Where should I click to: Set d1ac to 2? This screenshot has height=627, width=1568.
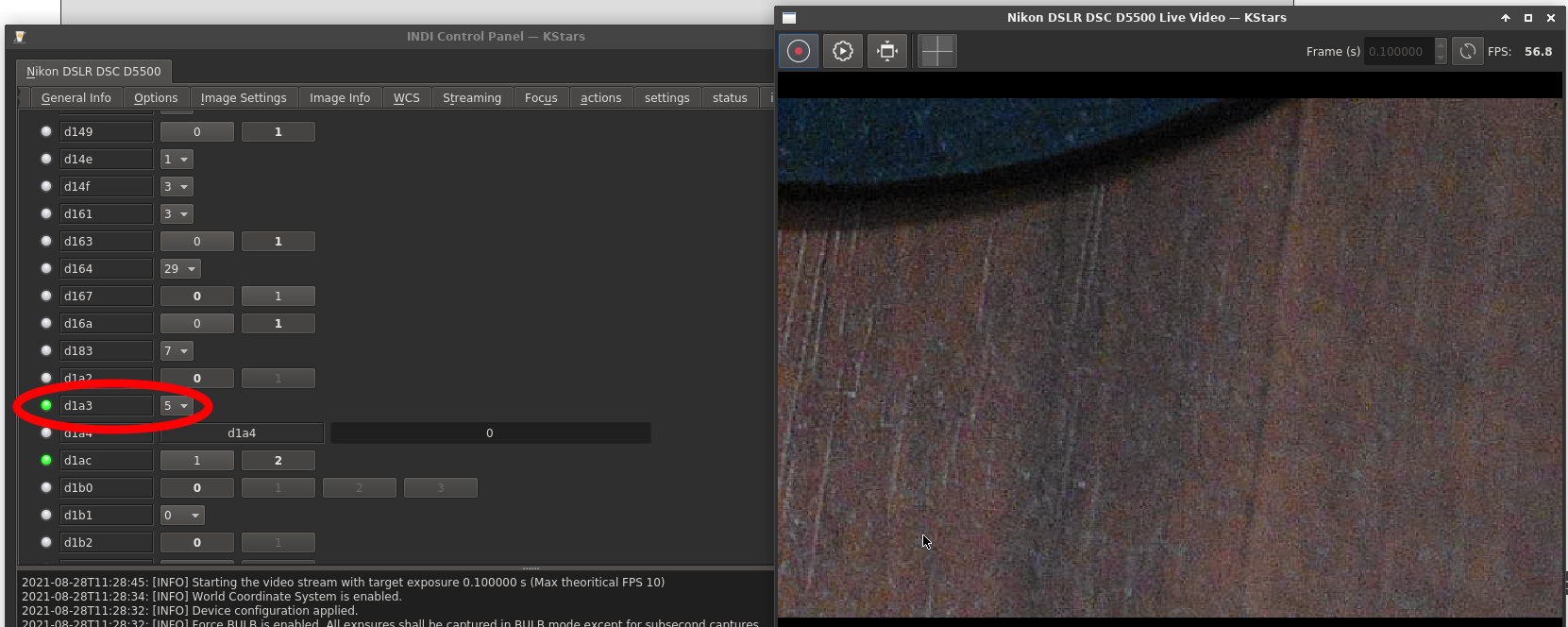click(x=278, y=460)
